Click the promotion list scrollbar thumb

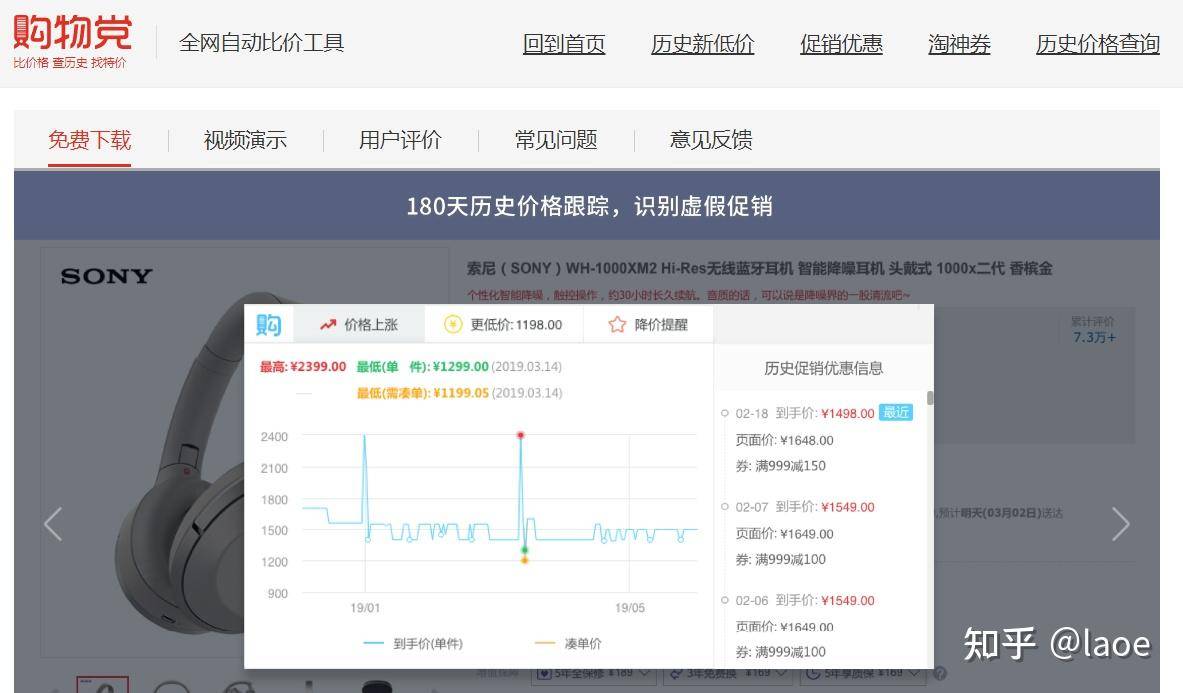coord(930,398)
